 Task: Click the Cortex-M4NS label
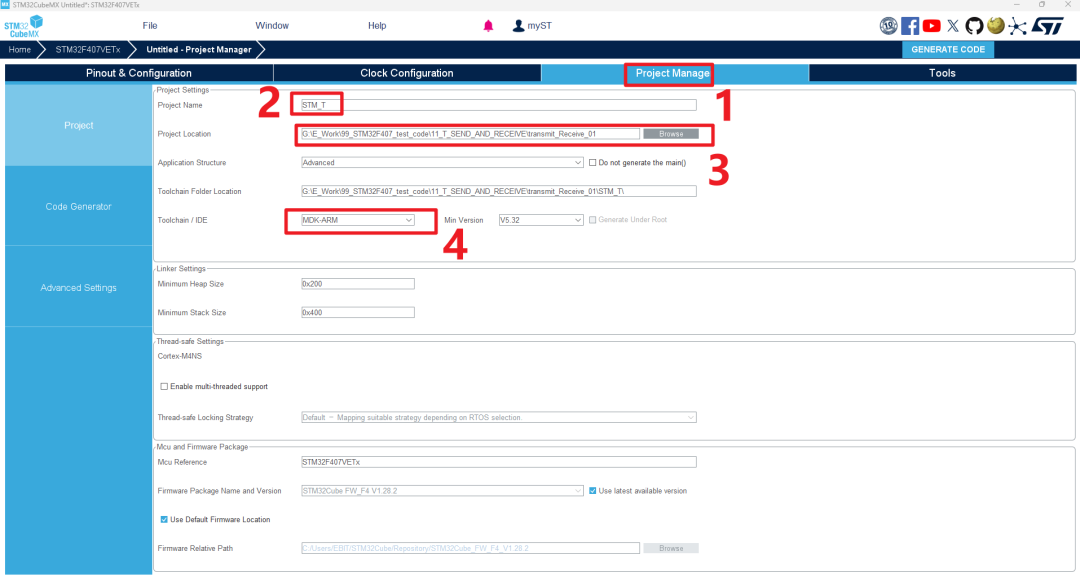coord(180,356)
